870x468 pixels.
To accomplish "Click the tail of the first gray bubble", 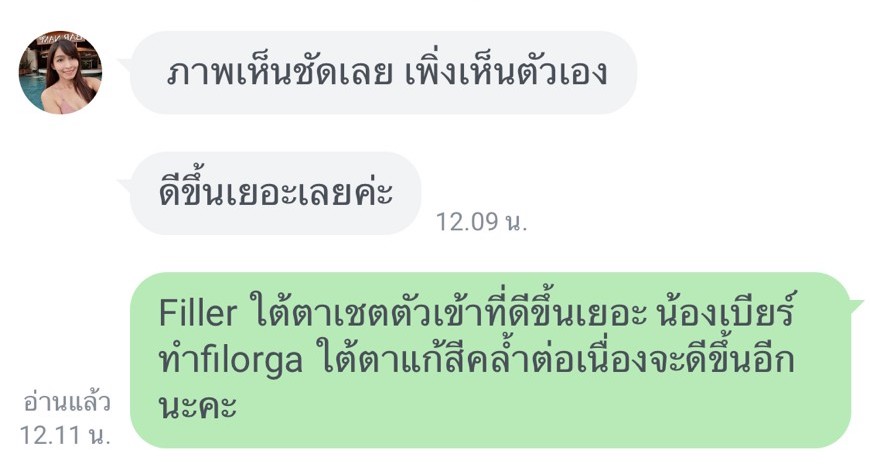I will tap(125, 63).
